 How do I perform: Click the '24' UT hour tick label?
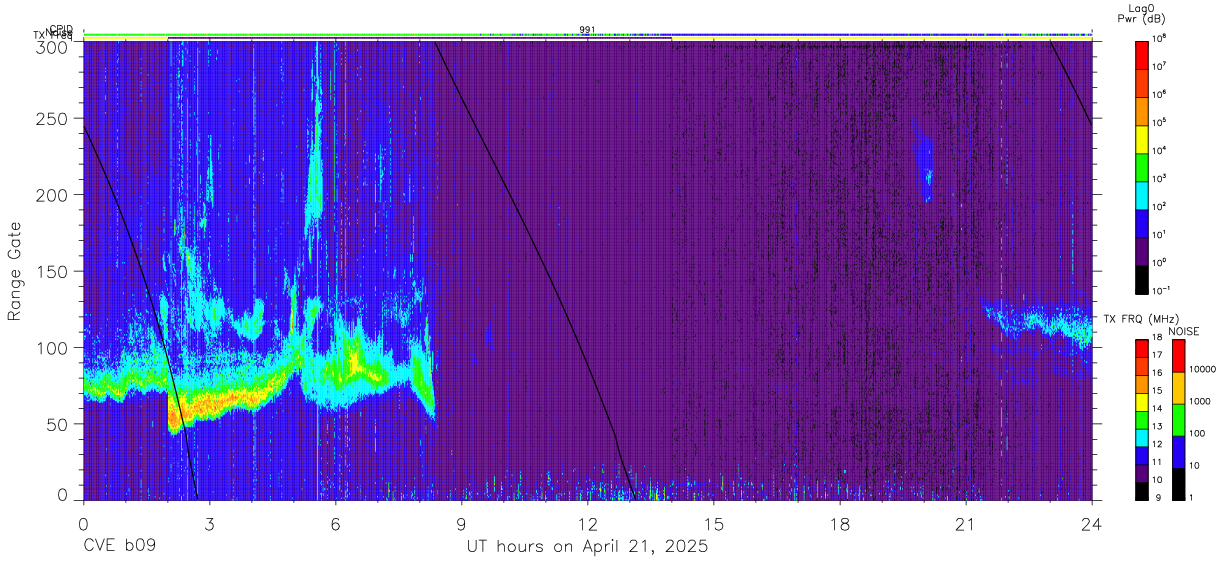[1092, 524]
